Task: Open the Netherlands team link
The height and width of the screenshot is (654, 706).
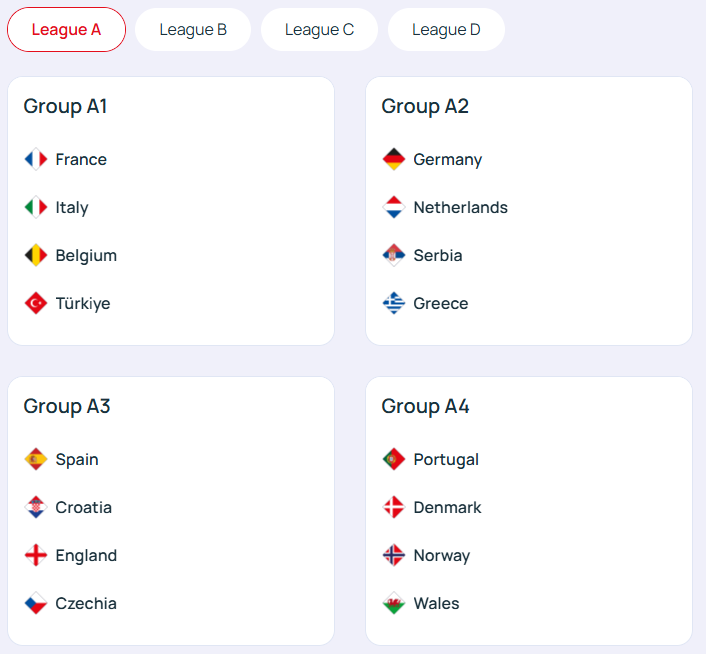Action: (x=460, y=207)
